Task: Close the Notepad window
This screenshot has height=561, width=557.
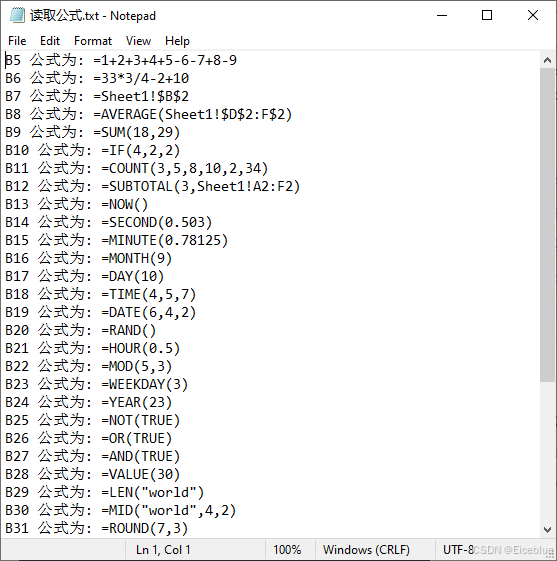Action: pos(533,16)
